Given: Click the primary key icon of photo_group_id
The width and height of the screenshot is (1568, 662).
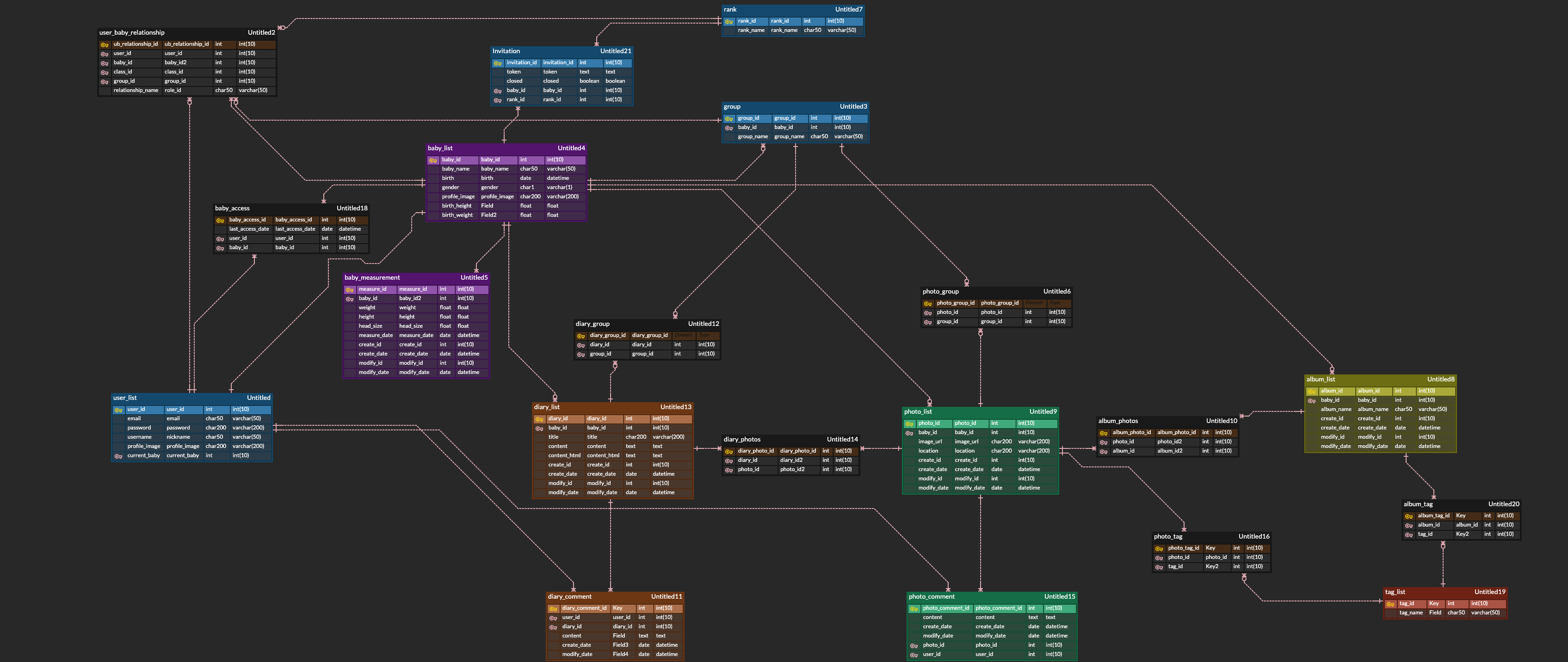Looking at the screenshot, I should [928, 304].
